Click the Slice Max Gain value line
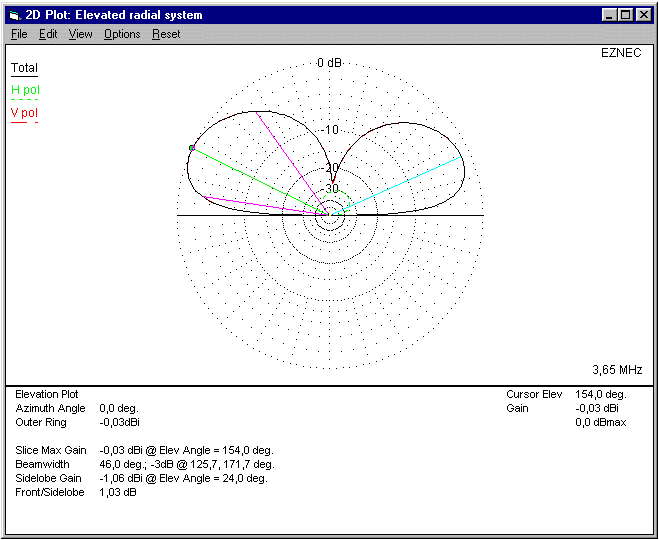659x540 pixels. pos(187,450)
